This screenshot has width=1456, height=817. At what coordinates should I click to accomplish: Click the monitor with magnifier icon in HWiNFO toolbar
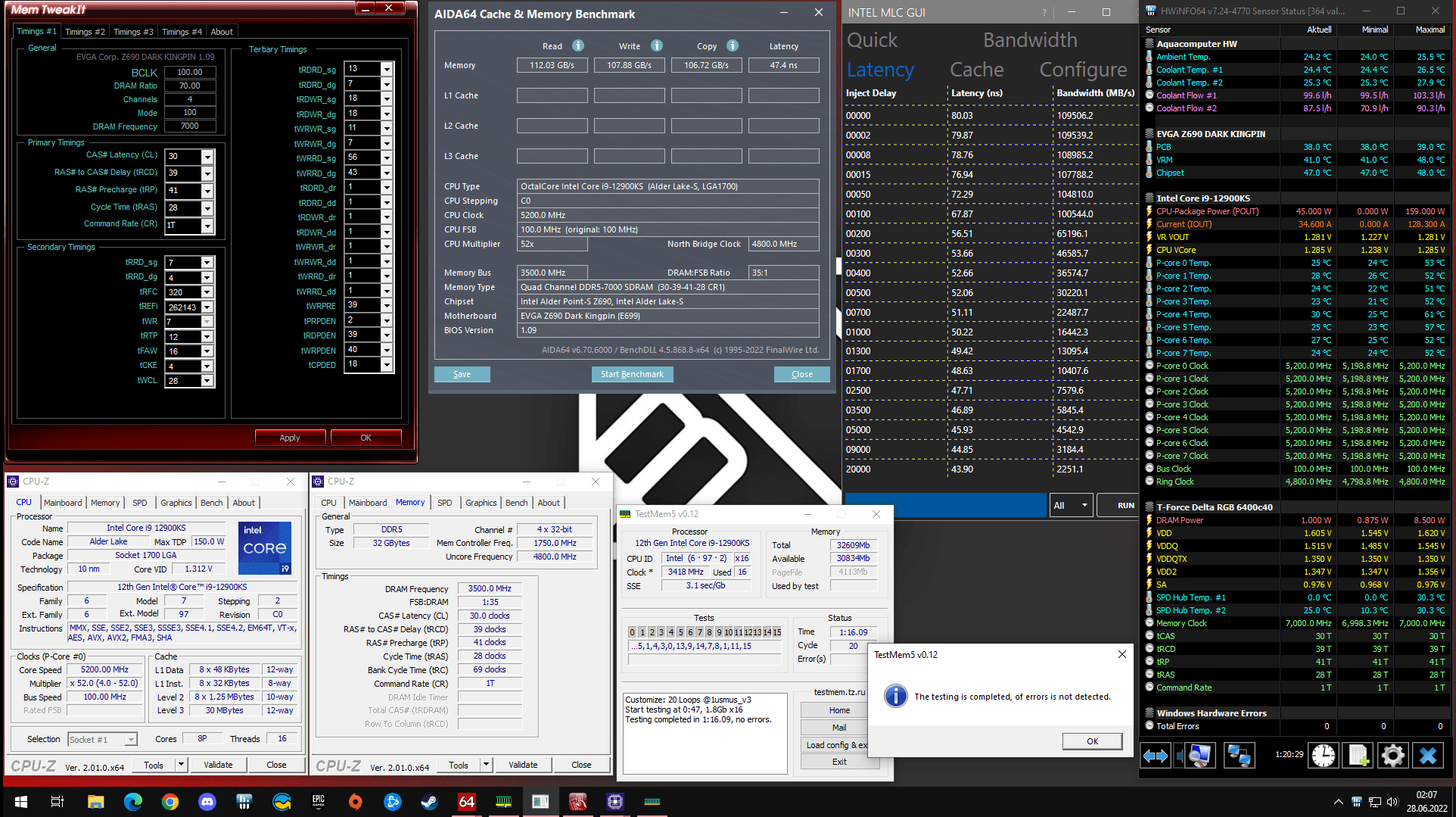click(1199, 755)
